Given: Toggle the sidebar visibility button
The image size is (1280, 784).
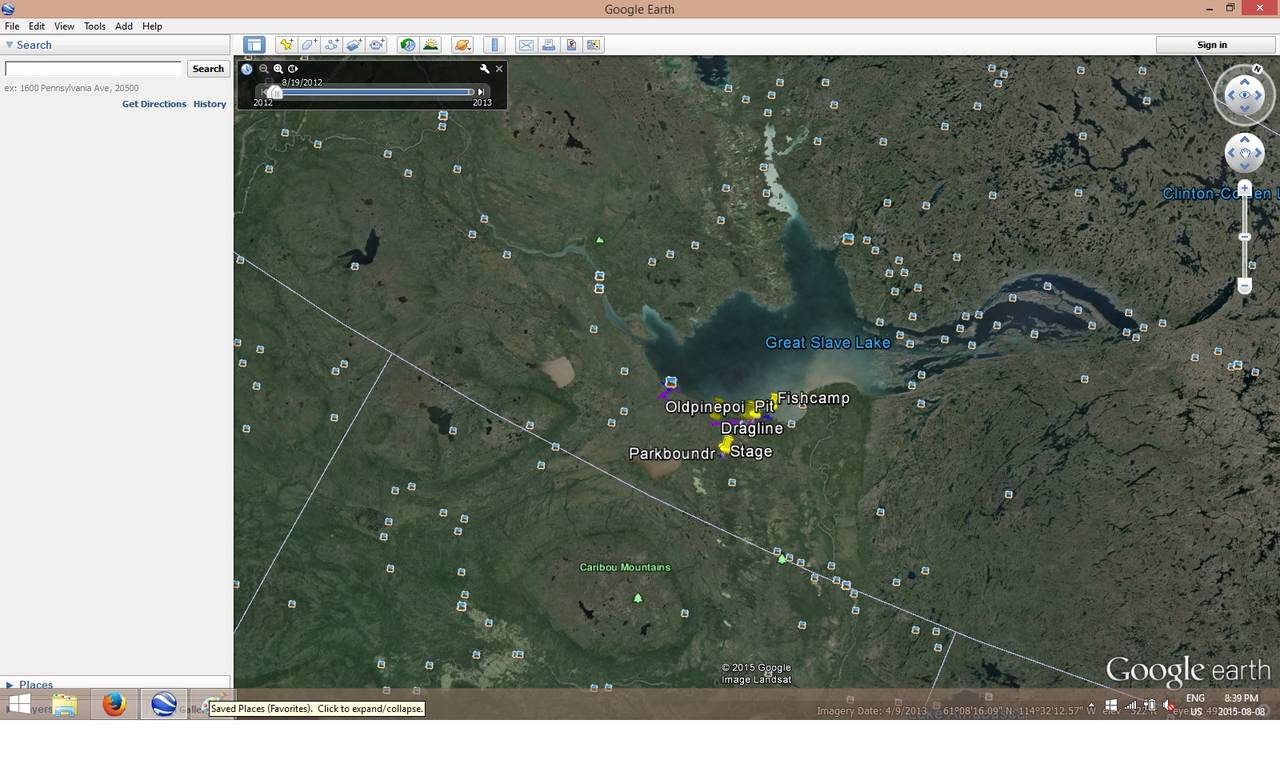Looking at the screenshot, I should click(x=254, y=45).
